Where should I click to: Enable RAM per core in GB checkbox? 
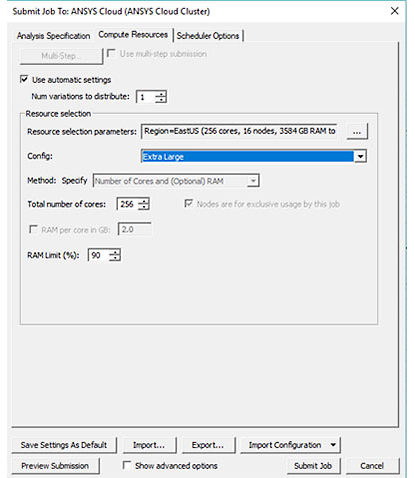(x=33, y=229)
